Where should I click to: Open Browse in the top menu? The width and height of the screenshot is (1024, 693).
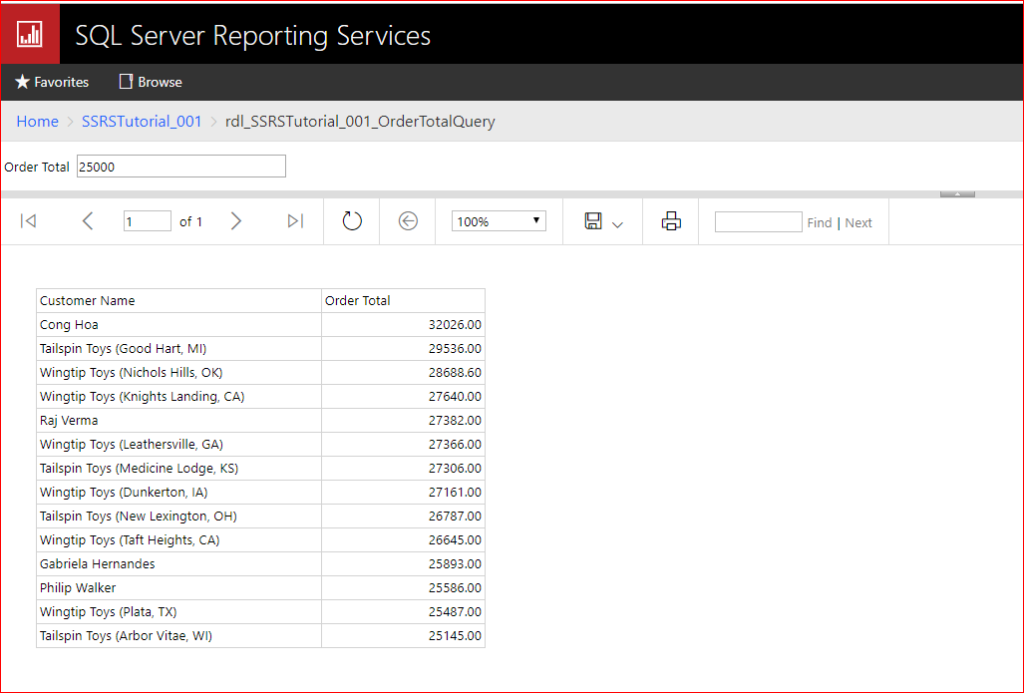point(150,82)
